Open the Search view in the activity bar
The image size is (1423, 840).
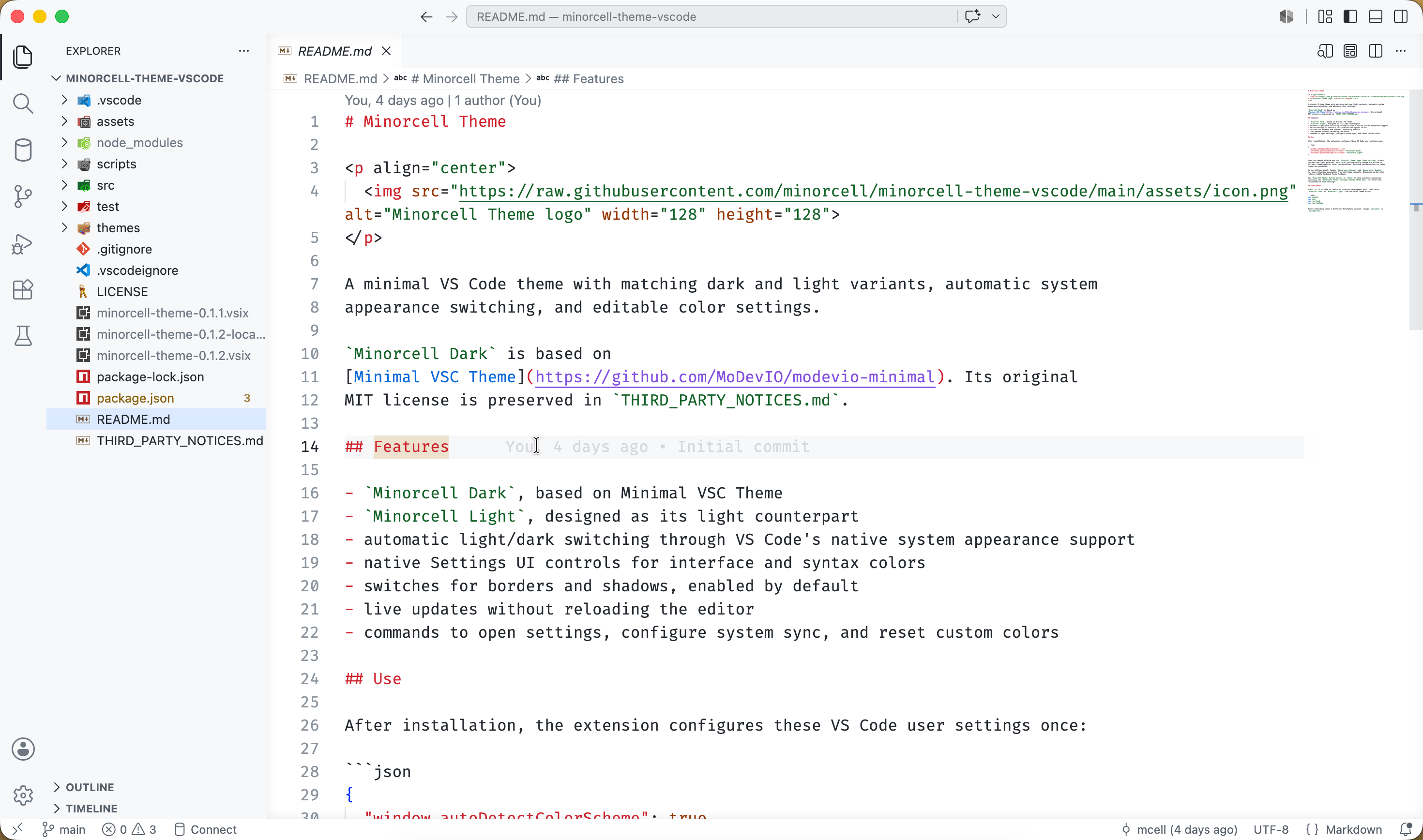[x=23, y=104]
